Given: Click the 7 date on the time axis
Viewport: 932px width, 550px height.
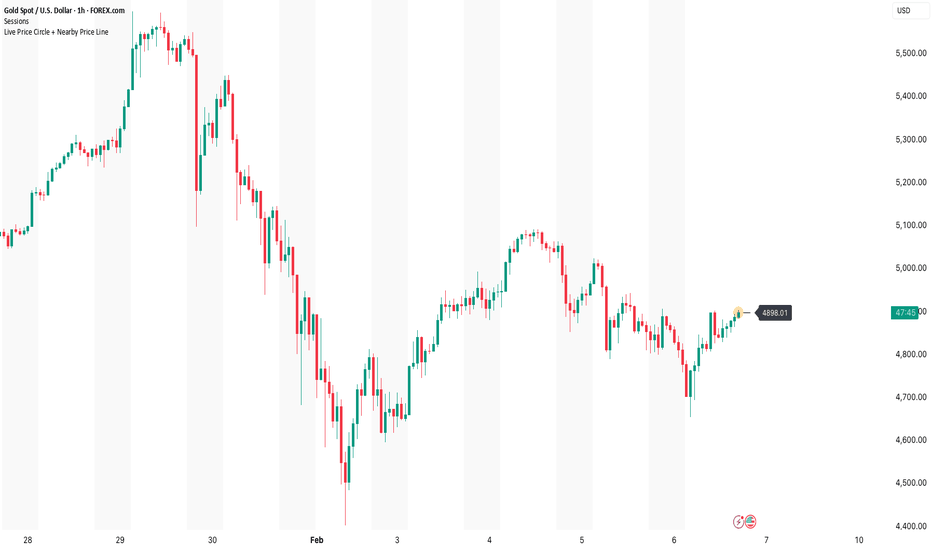Looking at the screenshot, I should tap(767, 540).
